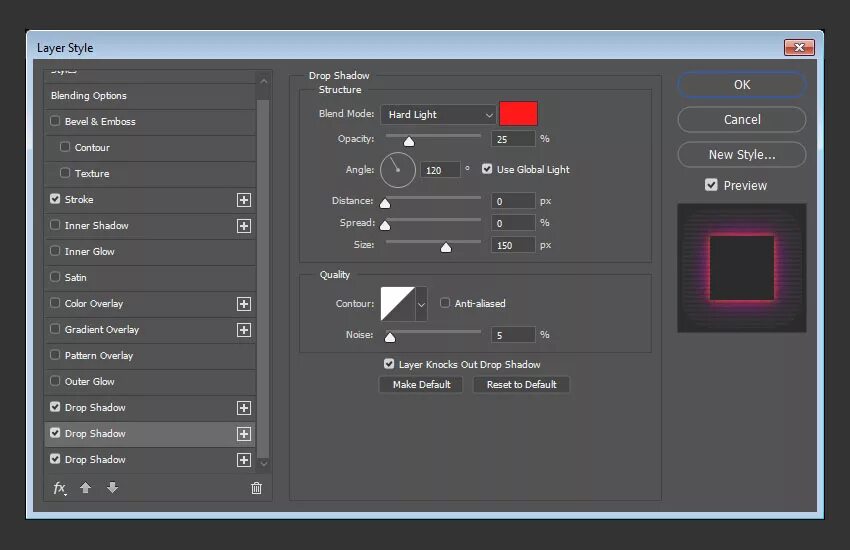Click the Opacity slider handle
This screenshot has width=850, height=550.
tap(409, 142)
